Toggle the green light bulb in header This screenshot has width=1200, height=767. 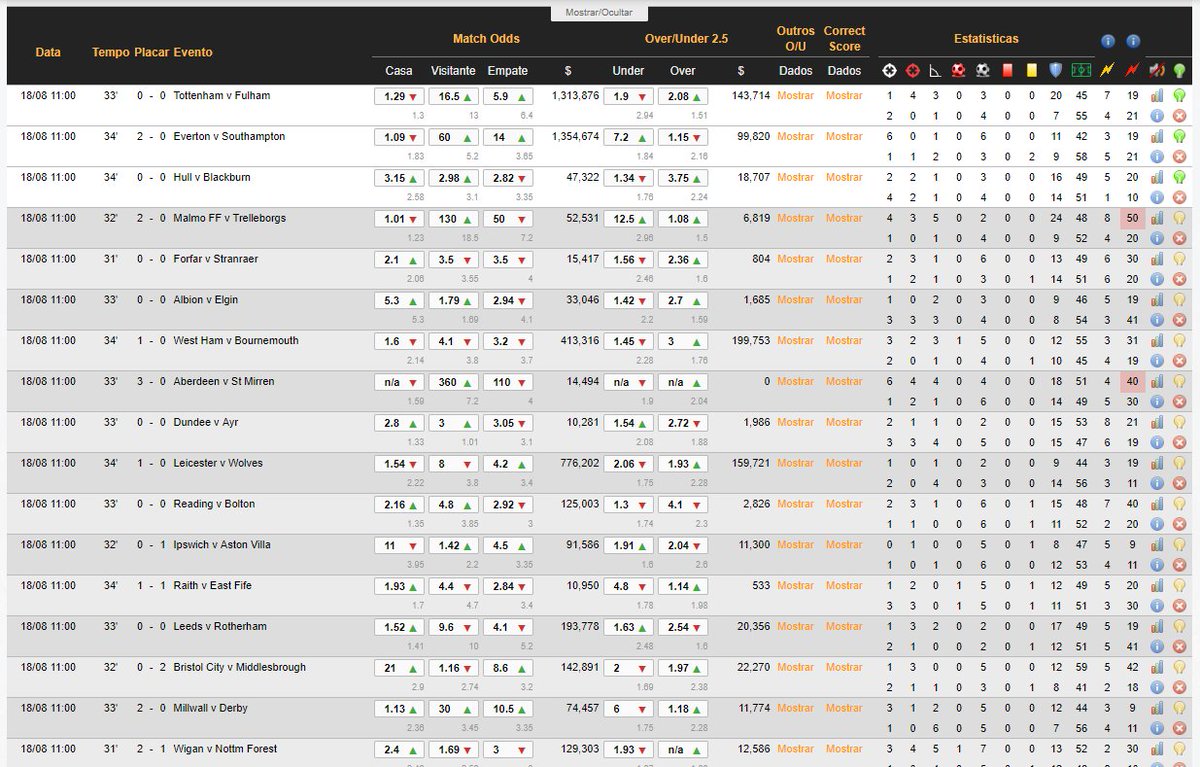1179,71
